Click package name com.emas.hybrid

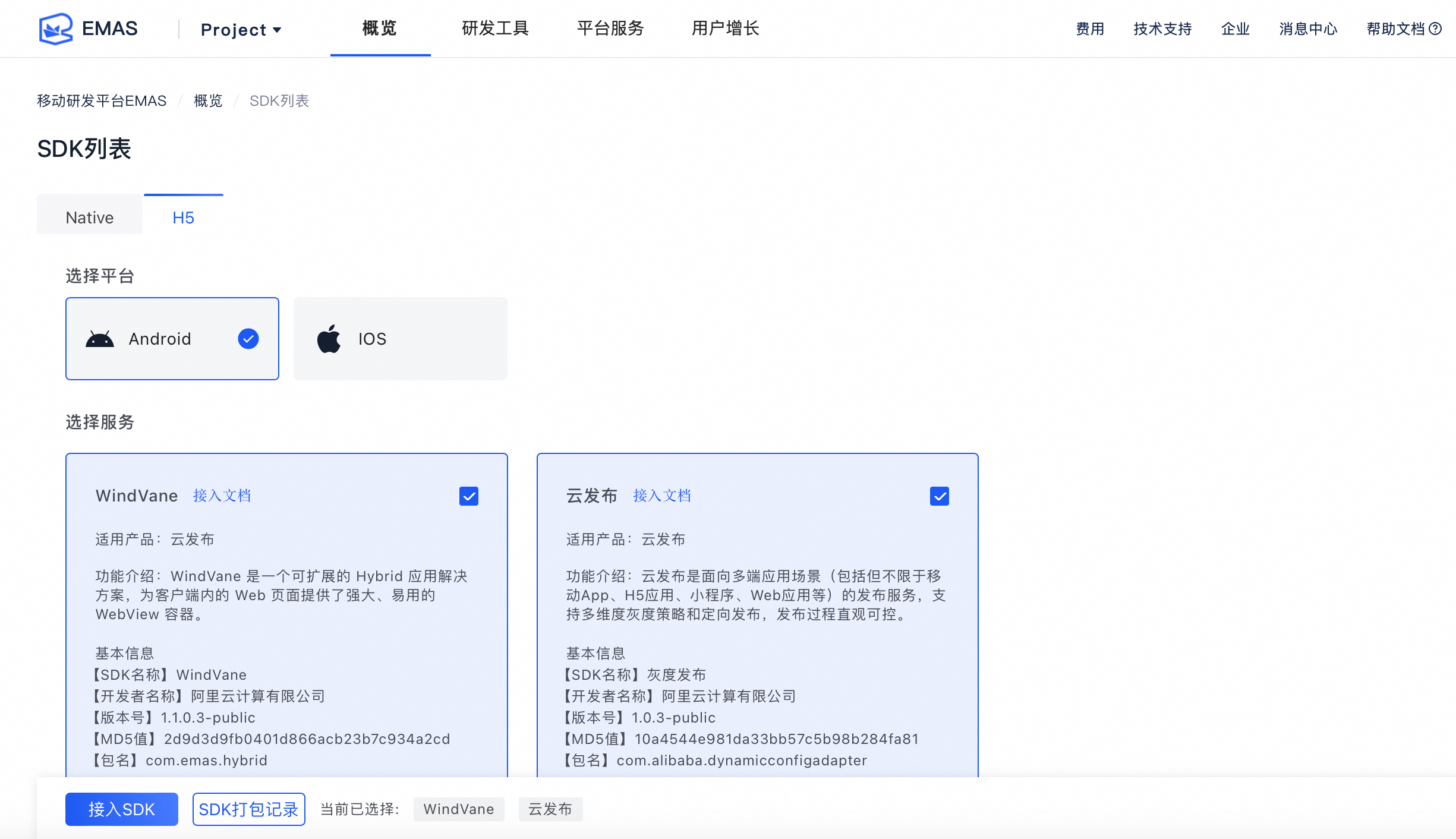point(206,760)
